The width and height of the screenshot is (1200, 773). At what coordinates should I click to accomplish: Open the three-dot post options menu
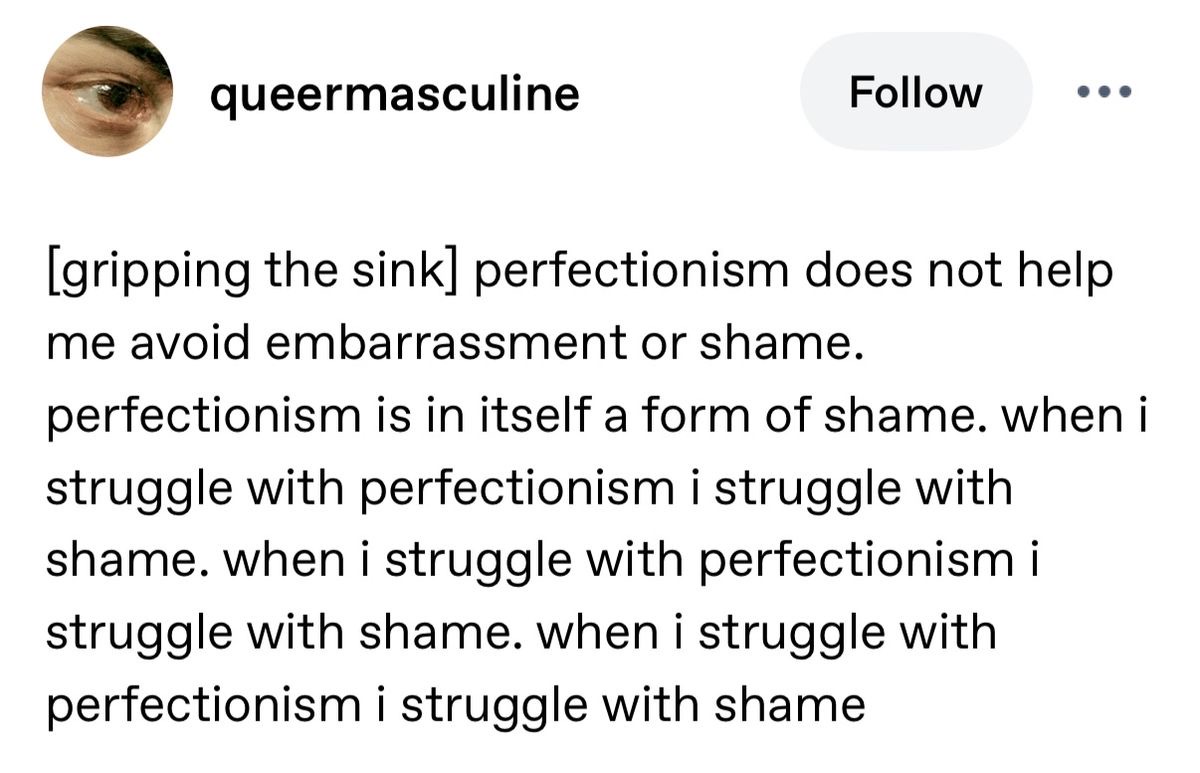pos(1105,92)
